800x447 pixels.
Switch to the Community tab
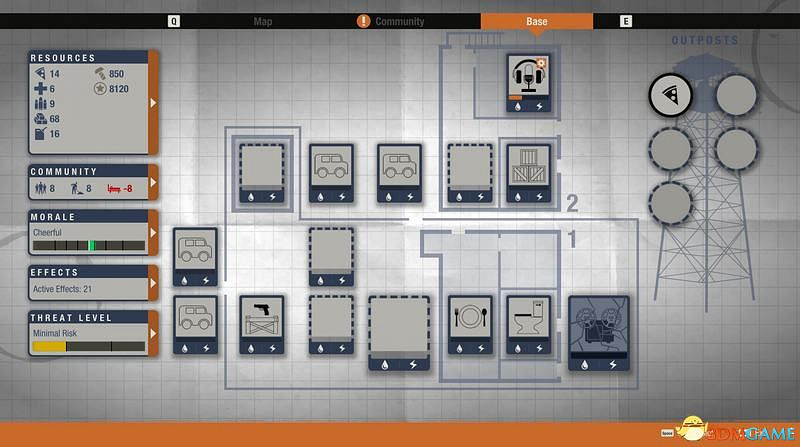click(399, 21)
